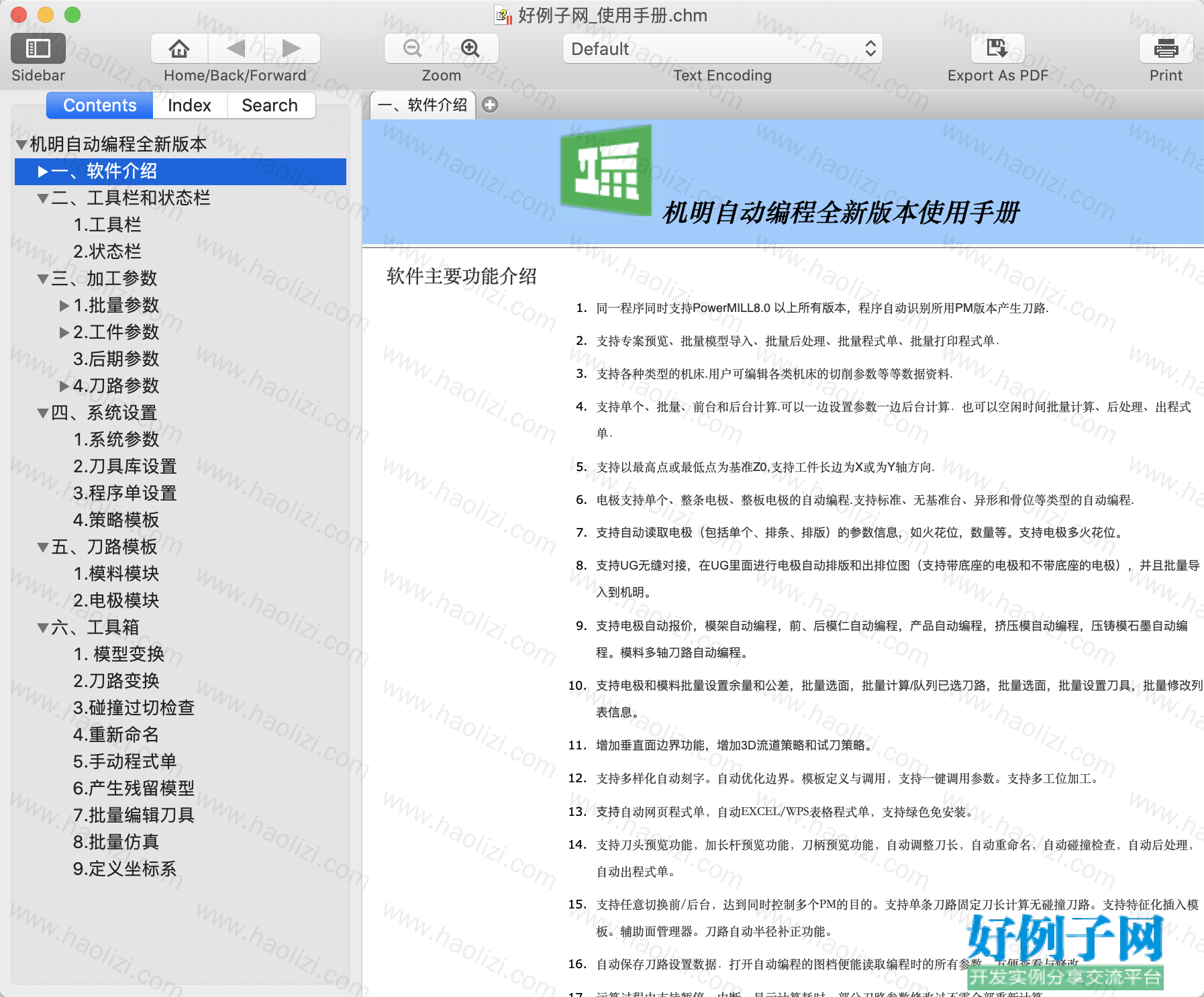The width and height of the screenshot is (1204, 997).
Task: Toggle the Sidebar button
Action: click(x=38, y=48)
